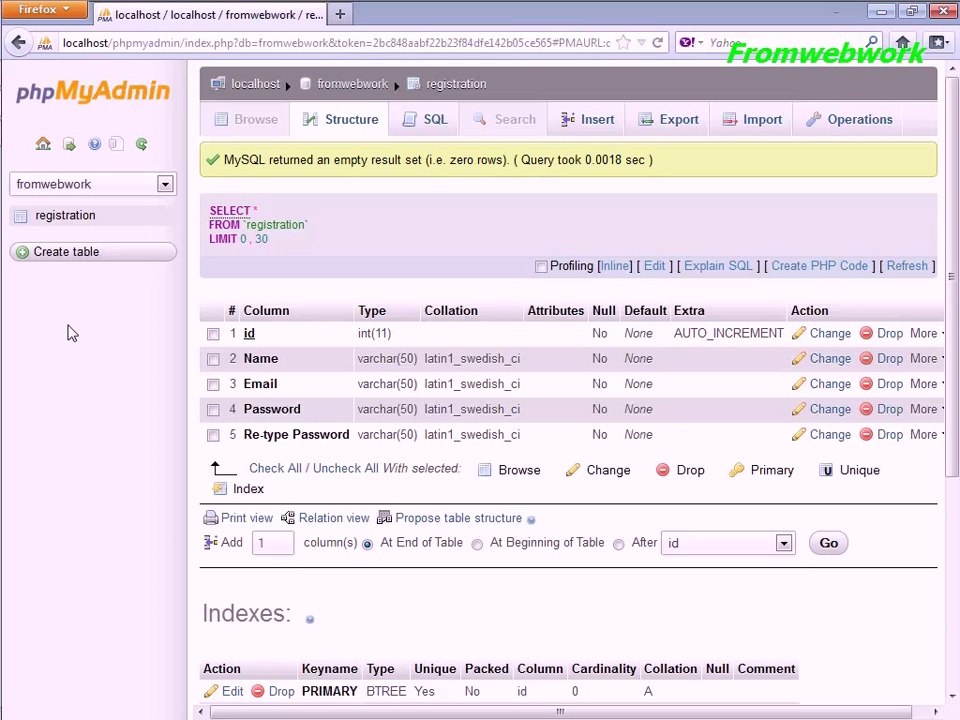Click the Primary key icon below table
This screenshot has height=720, width=960.
tap(737, 470)
